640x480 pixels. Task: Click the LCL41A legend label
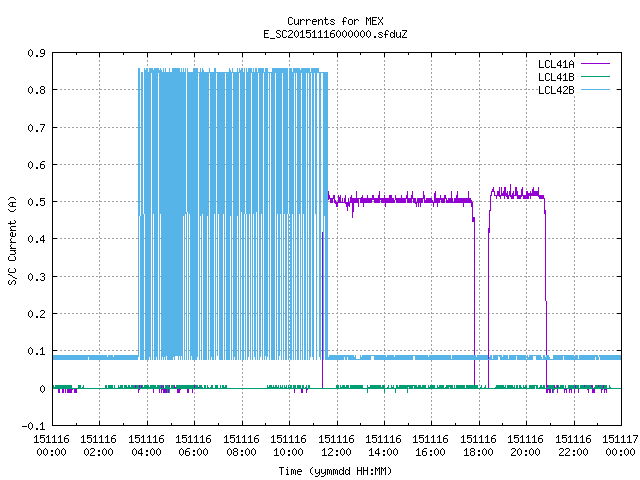tap(556, 64)
